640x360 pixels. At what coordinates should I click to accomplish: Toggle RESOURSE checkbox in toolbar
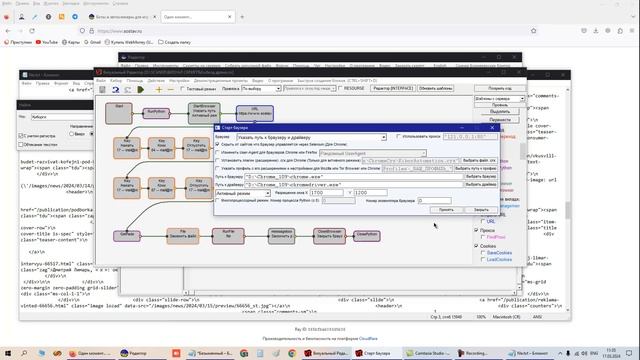tap(340, 88)
